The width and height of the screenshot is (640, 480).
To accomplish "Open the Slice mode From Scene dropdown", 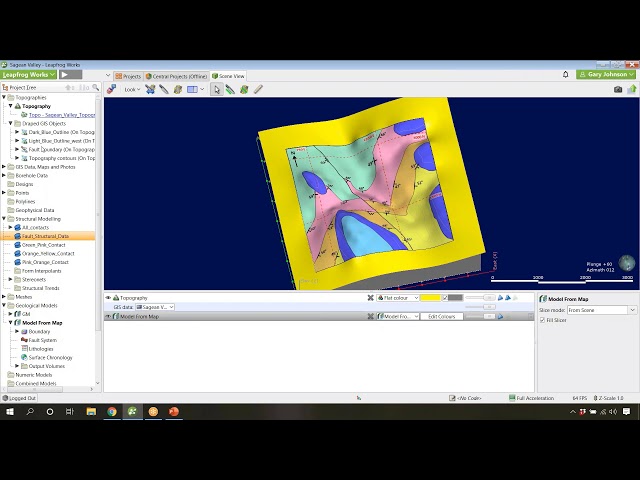I will pos(602,310).
